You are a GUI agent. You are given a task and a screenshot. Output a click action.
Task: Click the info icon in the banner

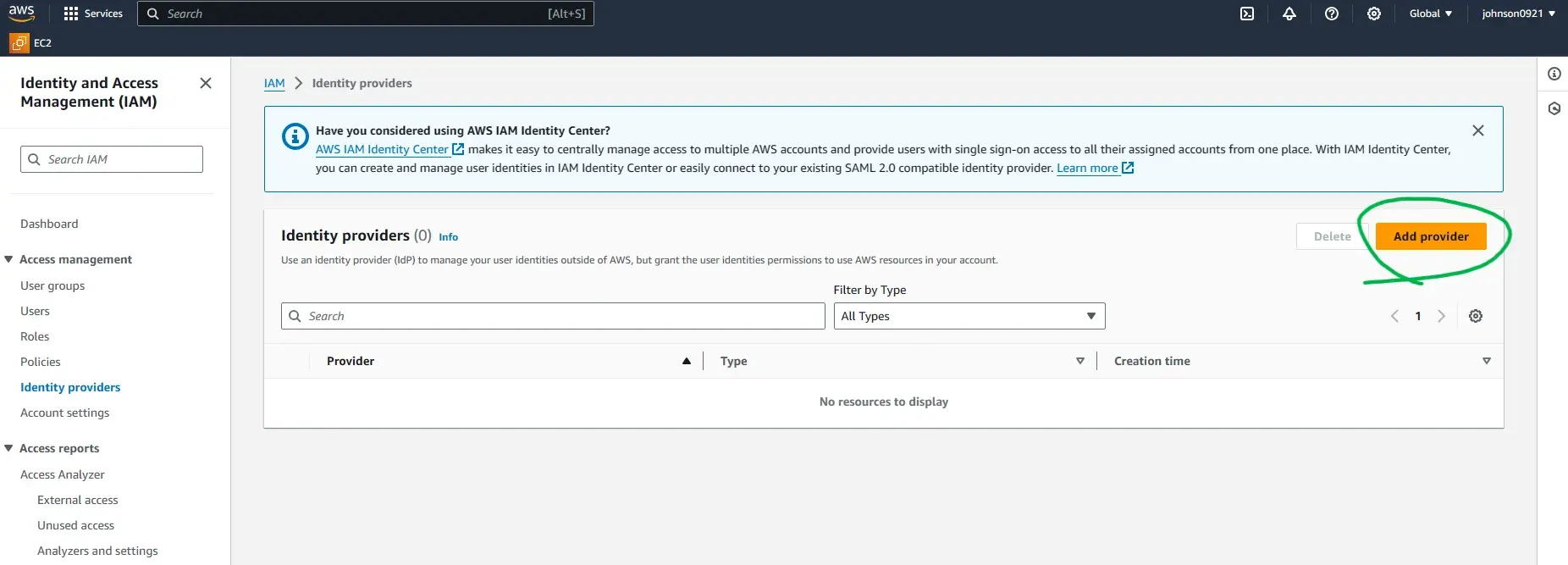click(x=295, y=136)
